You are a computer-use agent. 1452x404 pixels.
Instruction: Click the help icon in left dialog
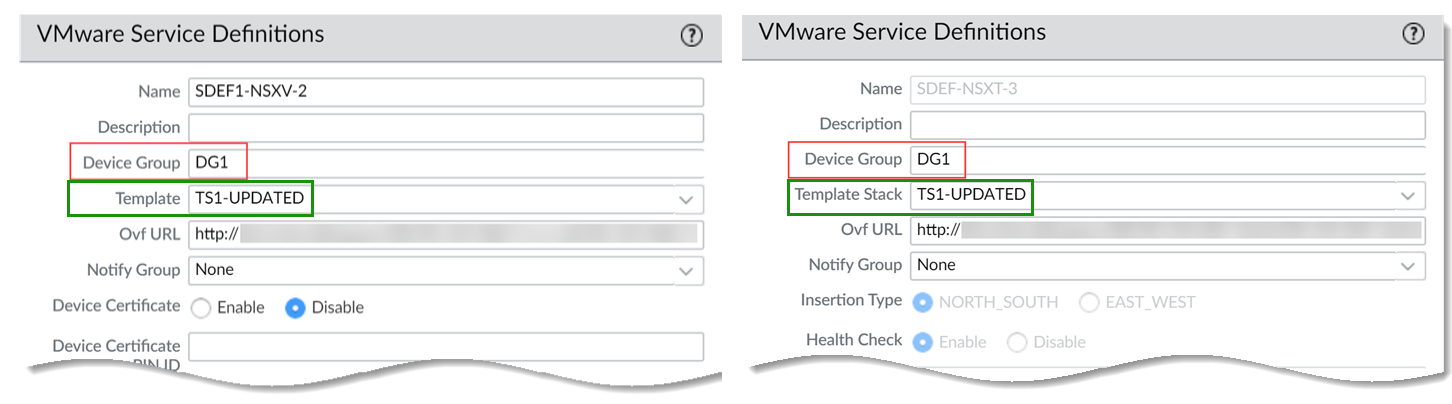pos(691,36)
